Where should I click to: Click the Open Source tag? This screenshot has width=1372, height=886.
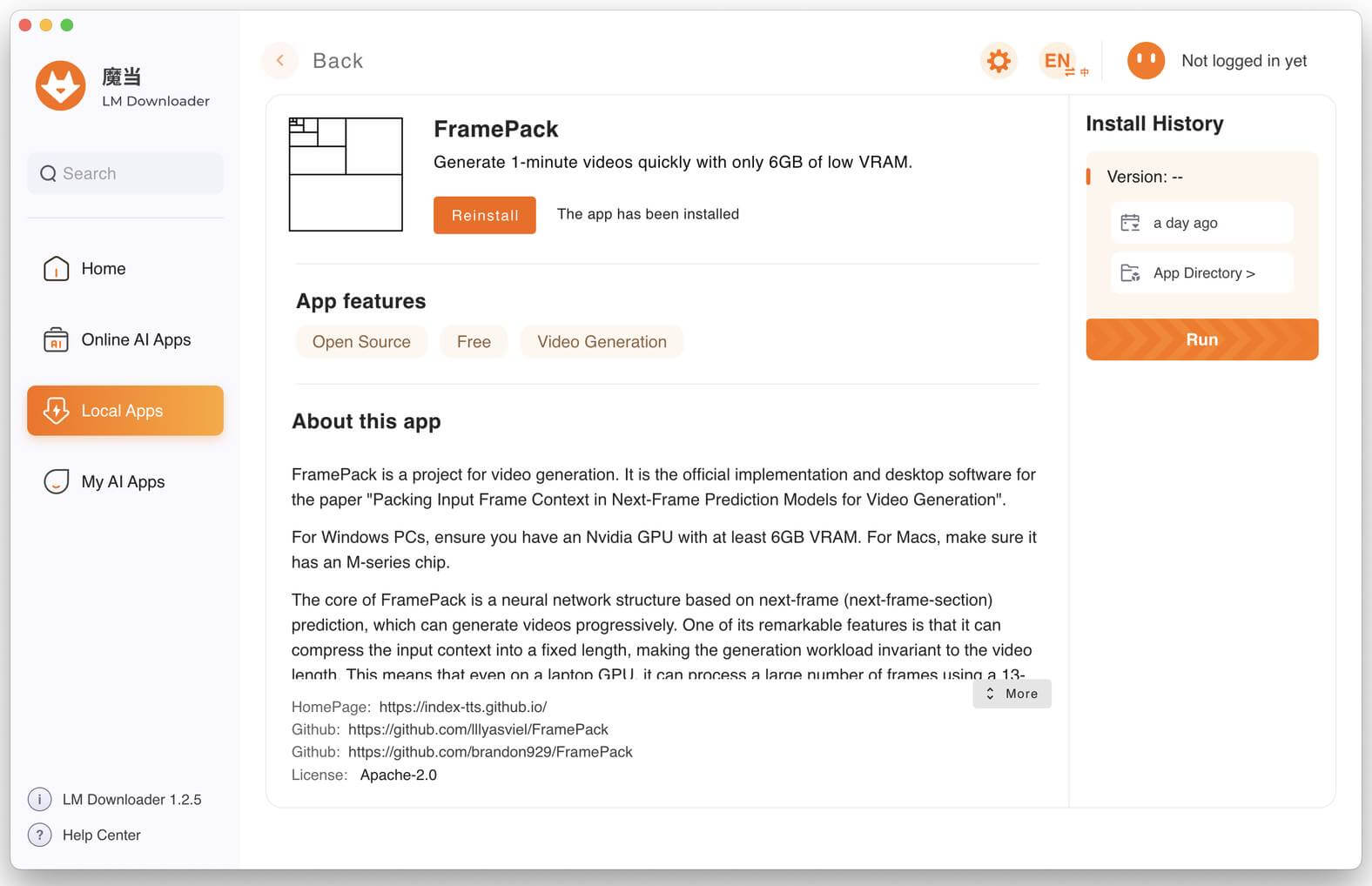click(x=361, y=342)
